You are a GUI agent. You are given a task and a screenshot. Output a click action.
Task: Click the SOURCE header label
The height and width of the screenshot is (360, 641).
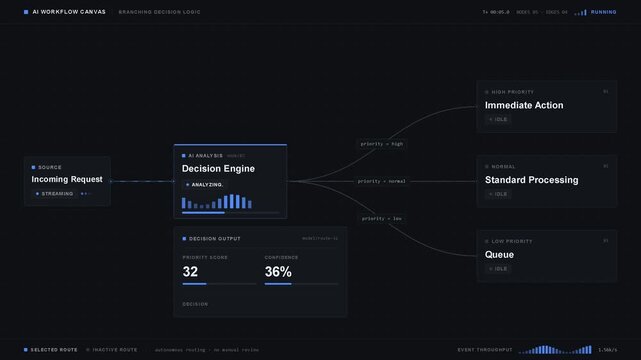[49, 168]
